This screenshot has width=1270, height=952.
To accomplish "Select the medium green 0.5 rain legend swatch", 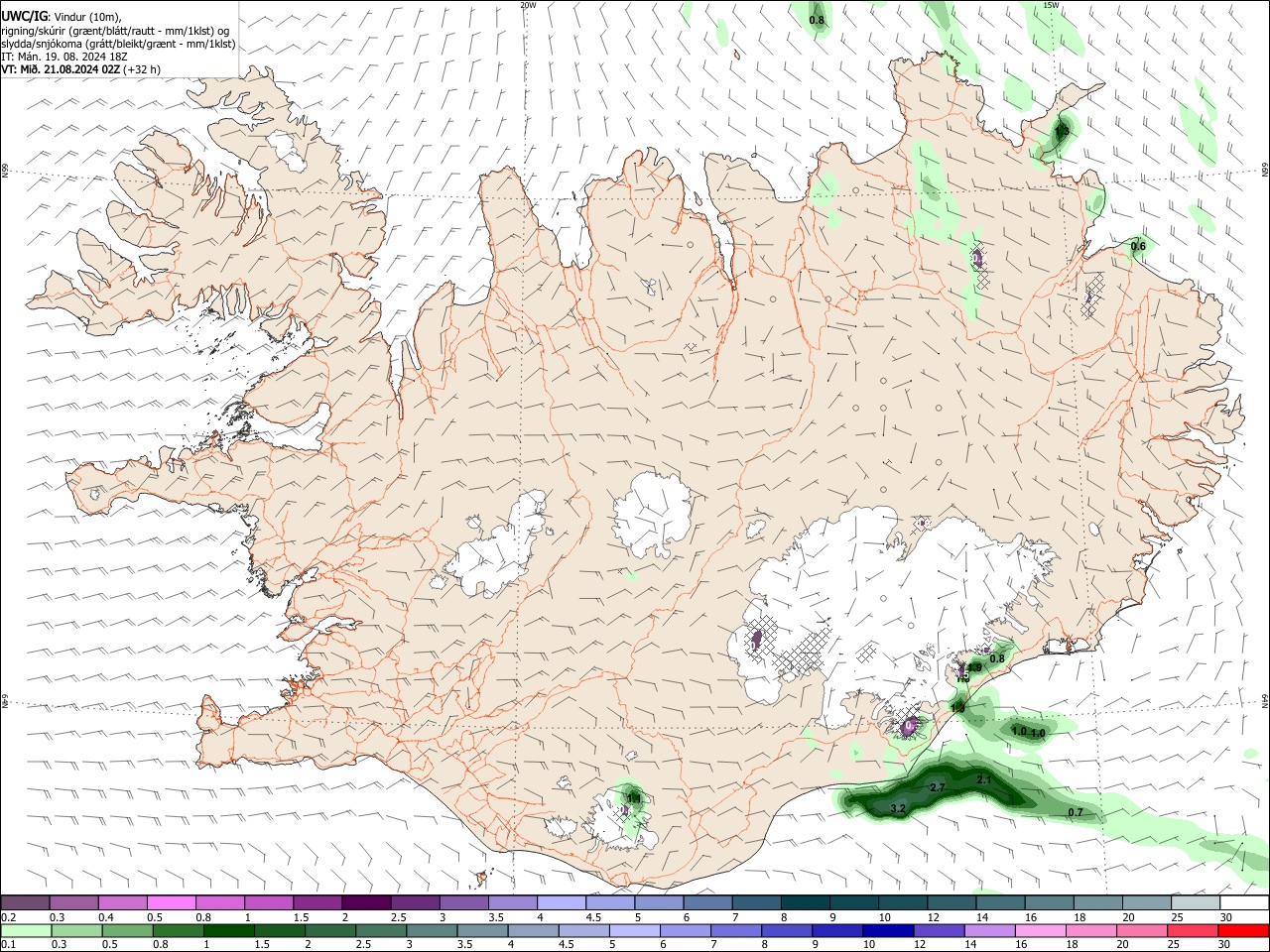I will (128, 931).
